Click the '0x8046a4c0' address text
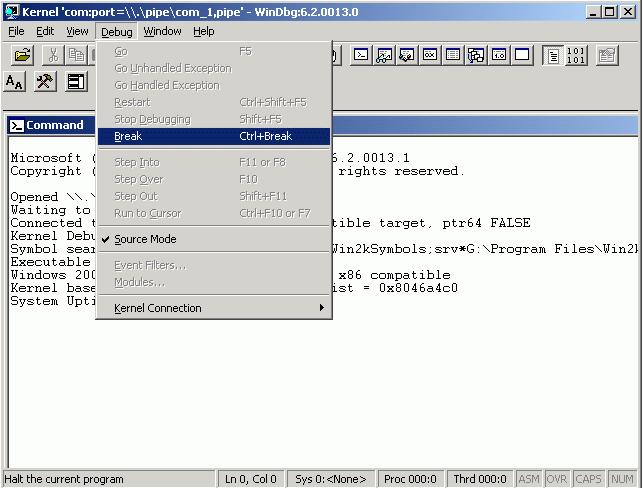Screen dimensions: 642x488 [x=418, y=288]
